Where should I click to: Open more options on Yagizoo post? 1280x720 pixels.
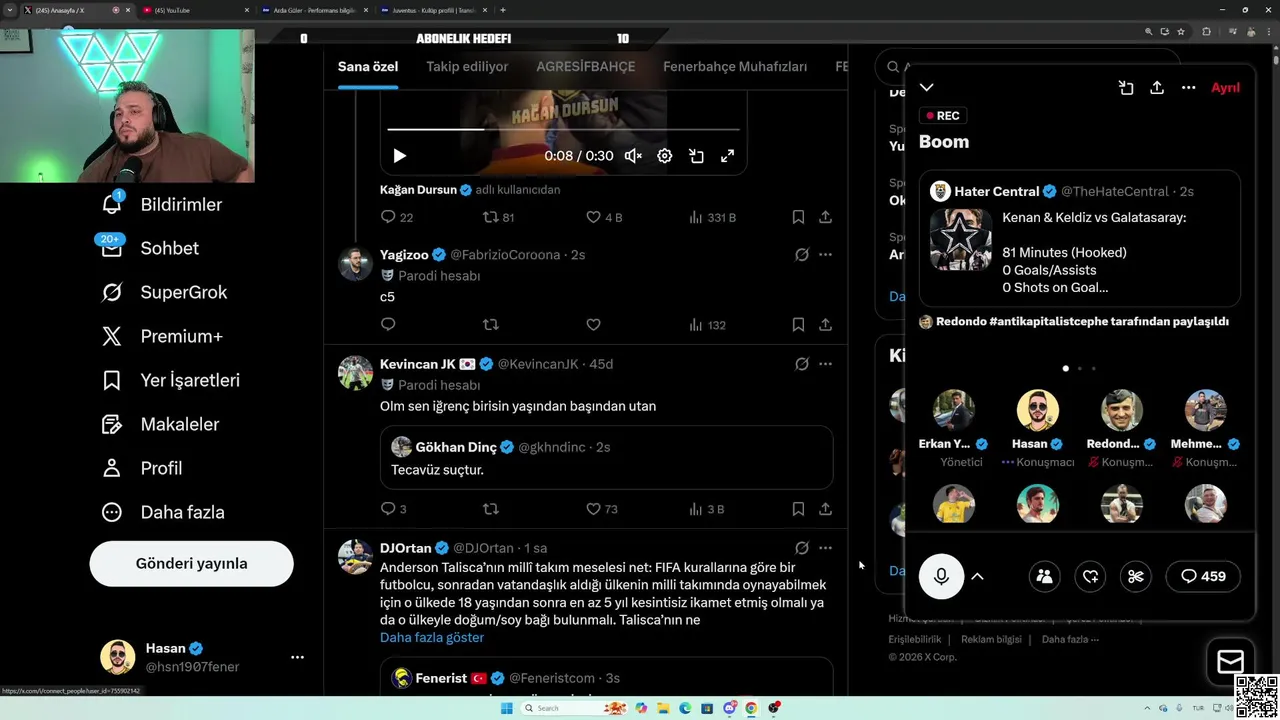825,255
